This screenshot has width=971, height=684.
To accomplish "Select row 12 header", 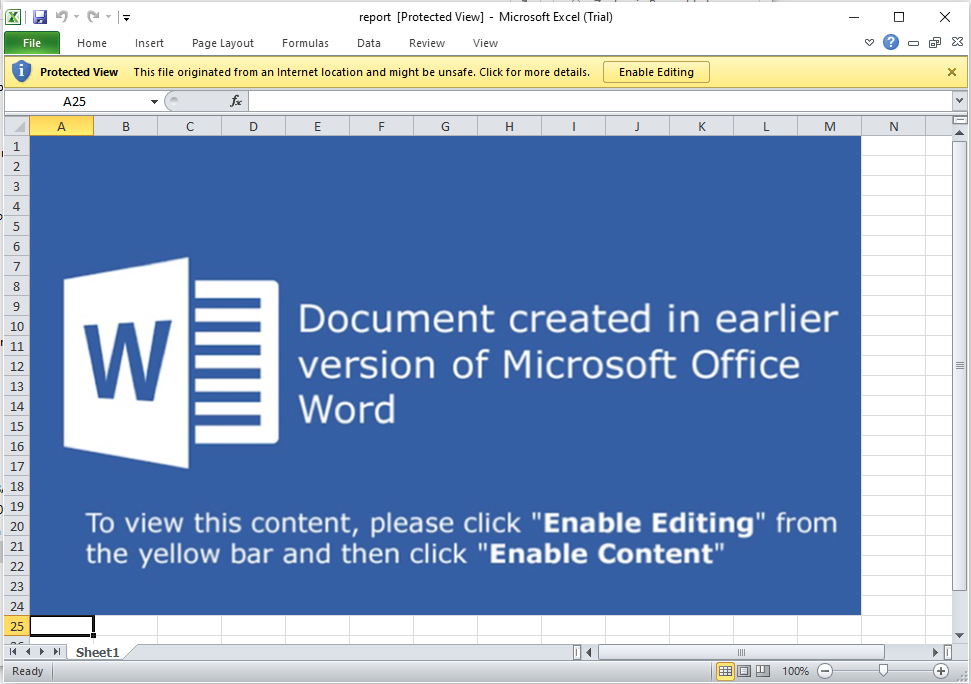I will (x=17, y=366).
